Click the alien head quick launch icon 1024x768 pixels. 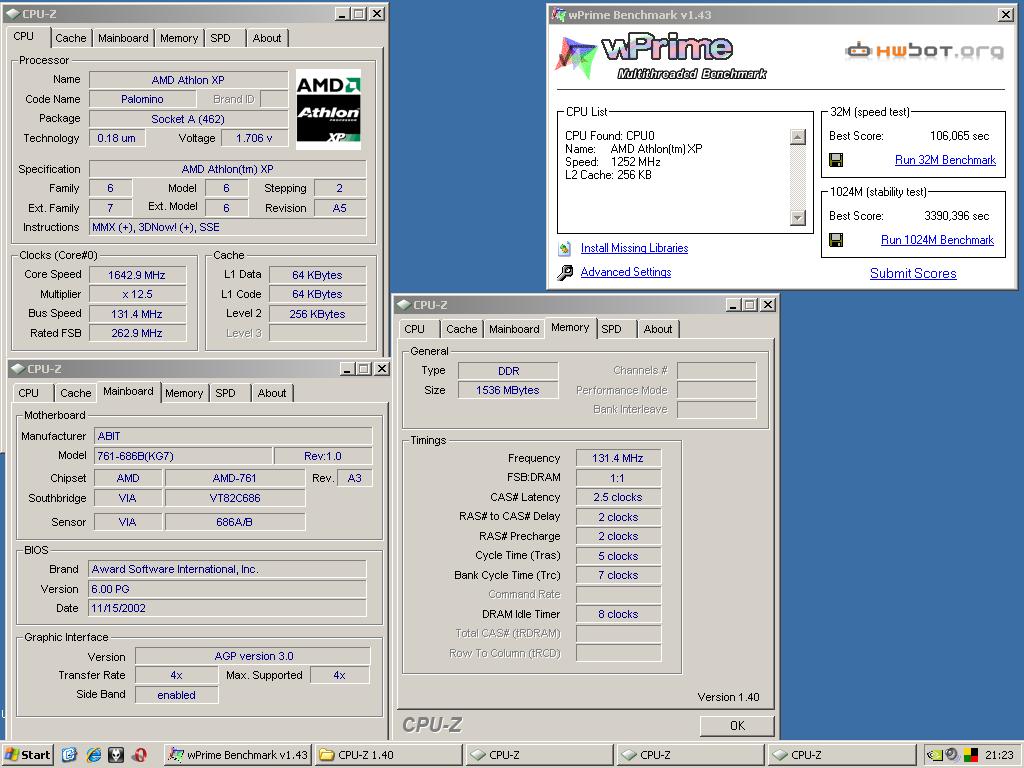point(116,755)
